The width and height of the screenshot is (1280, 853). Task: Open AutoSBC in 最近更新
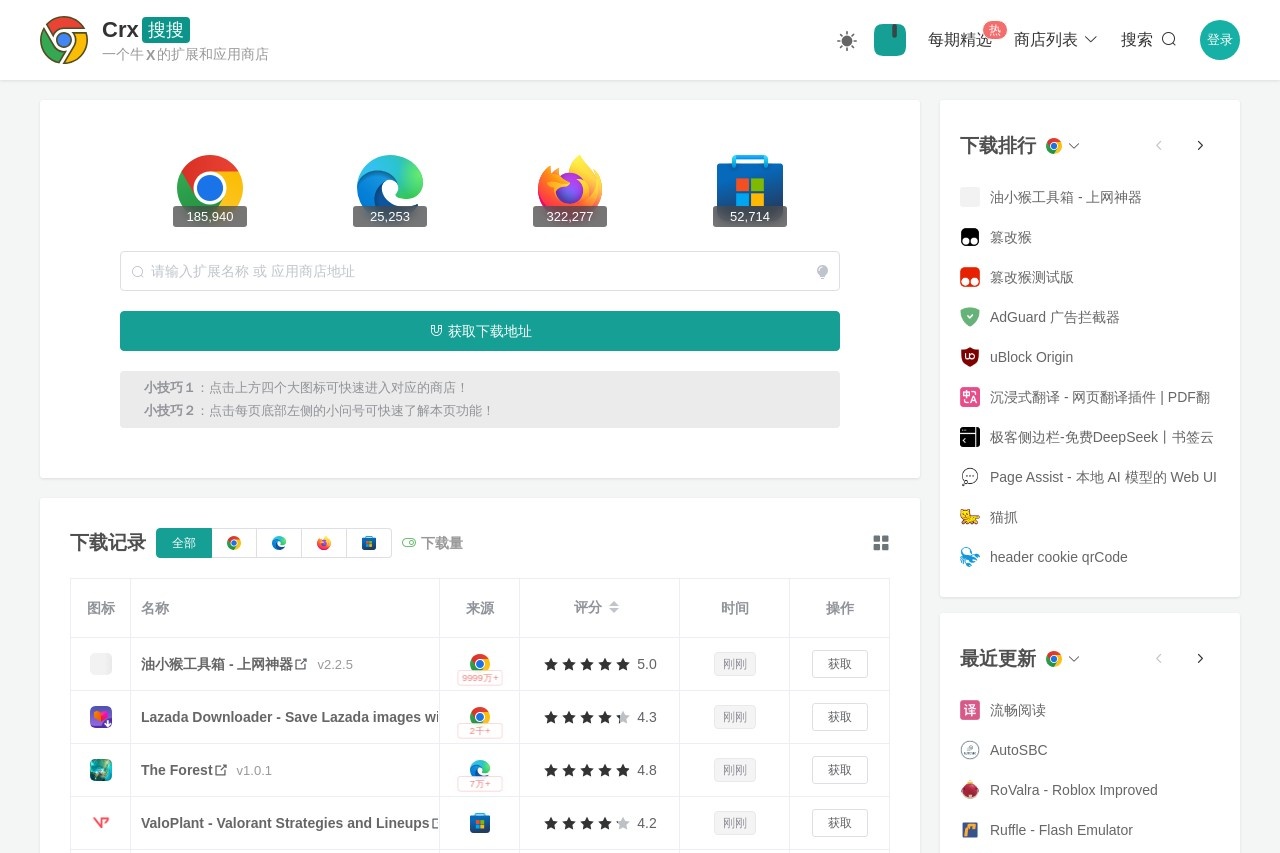1019,750
